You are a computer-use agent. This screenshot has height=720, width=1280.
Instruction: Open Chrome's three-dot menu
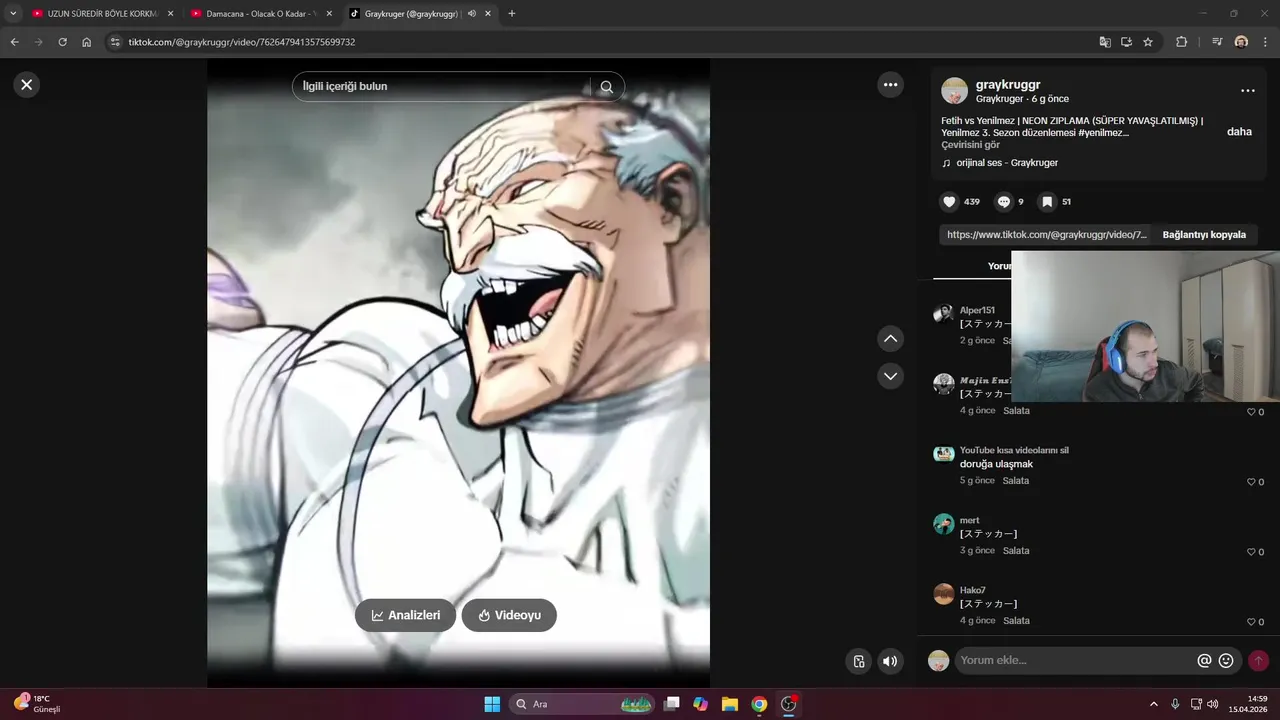(1265, 42)
